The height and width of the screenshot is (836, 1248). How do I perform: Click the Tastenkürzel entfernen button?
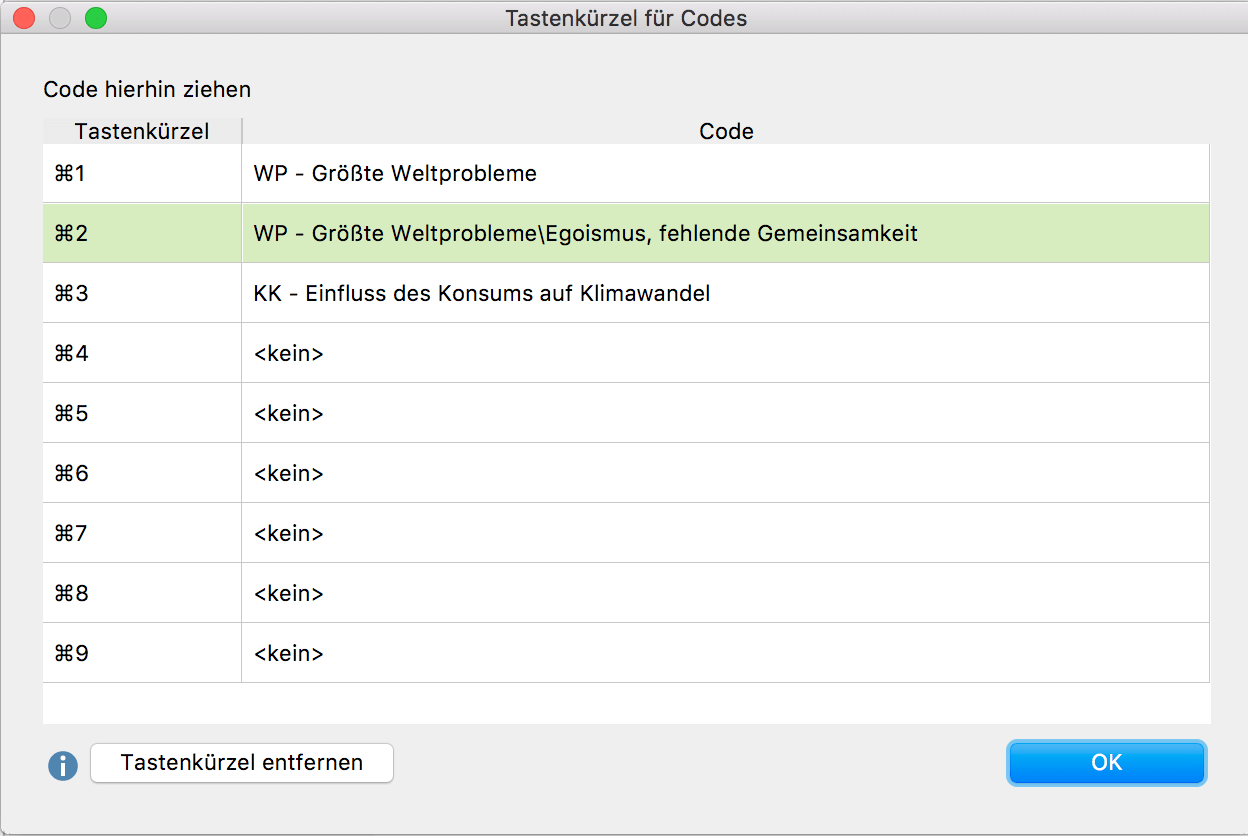coord(242,763)
